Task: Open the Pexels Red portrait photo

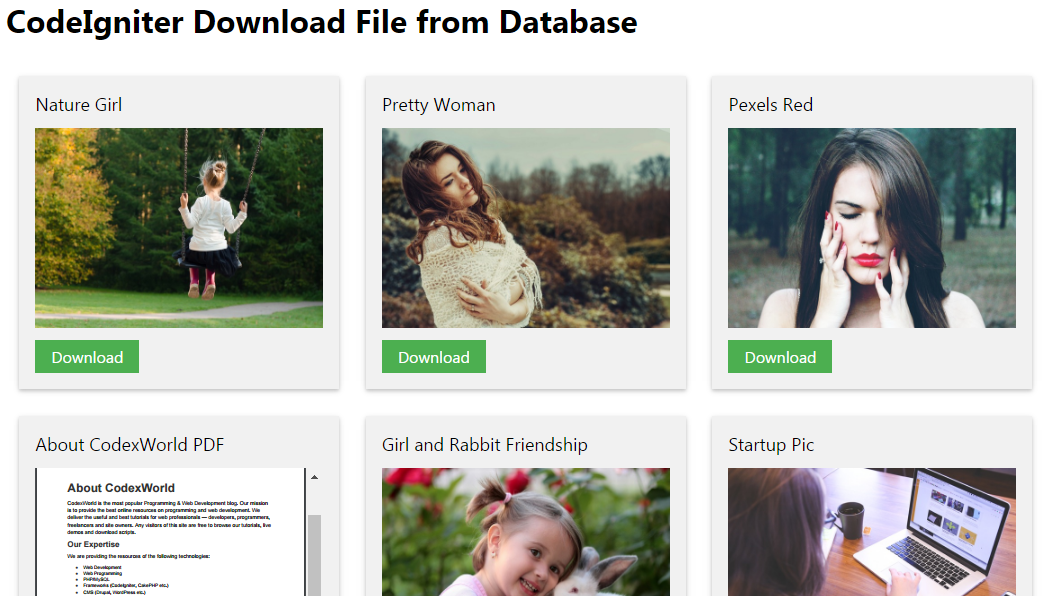Action: (872, 228)
